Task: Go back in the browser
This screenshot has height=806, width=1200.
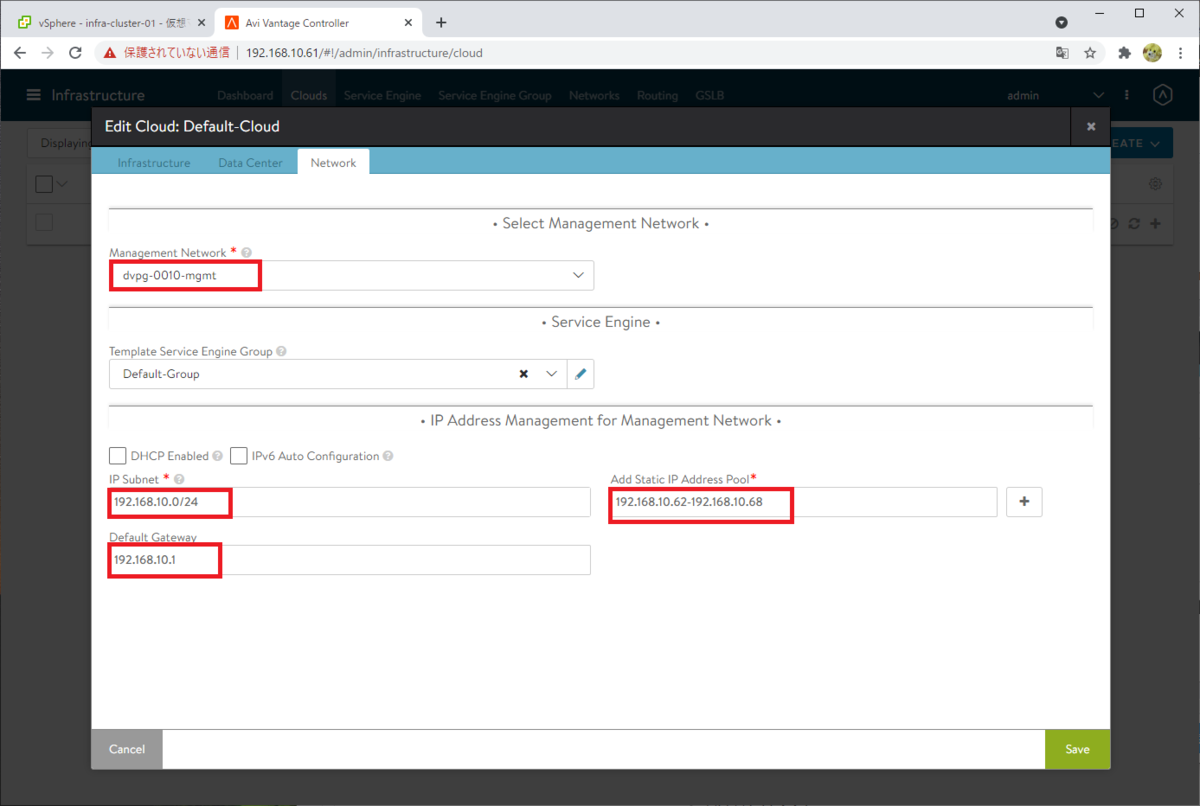Action: (20, 52)
